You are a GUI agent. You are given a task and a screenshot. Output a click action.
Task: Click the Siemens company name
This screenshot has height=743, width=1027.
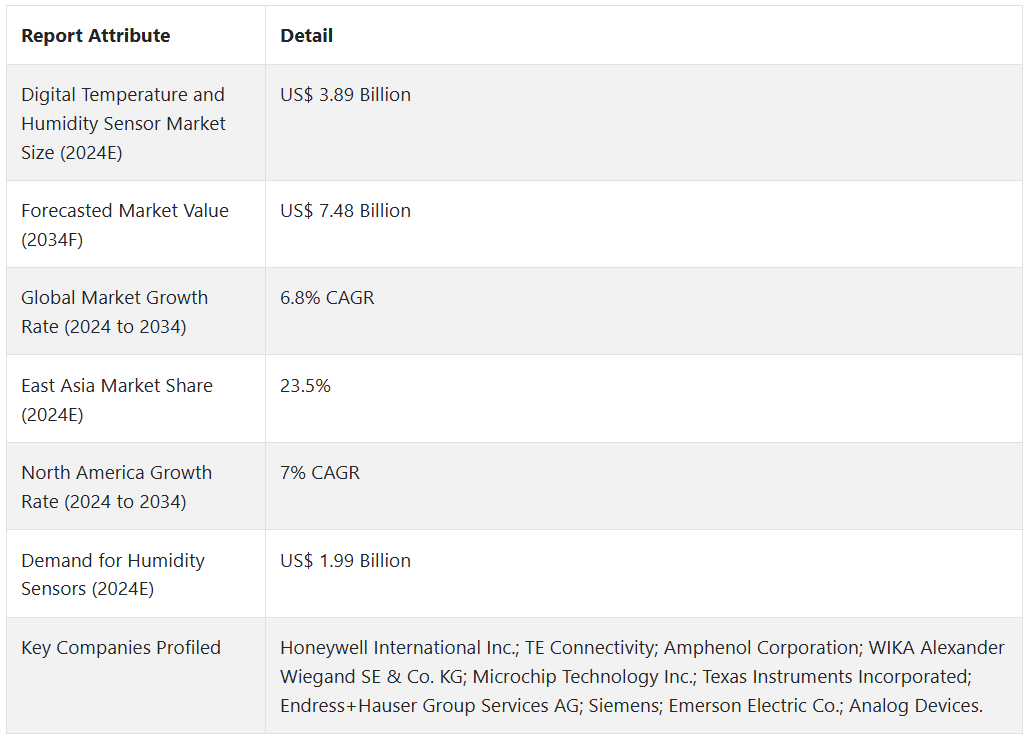[623, 706]
